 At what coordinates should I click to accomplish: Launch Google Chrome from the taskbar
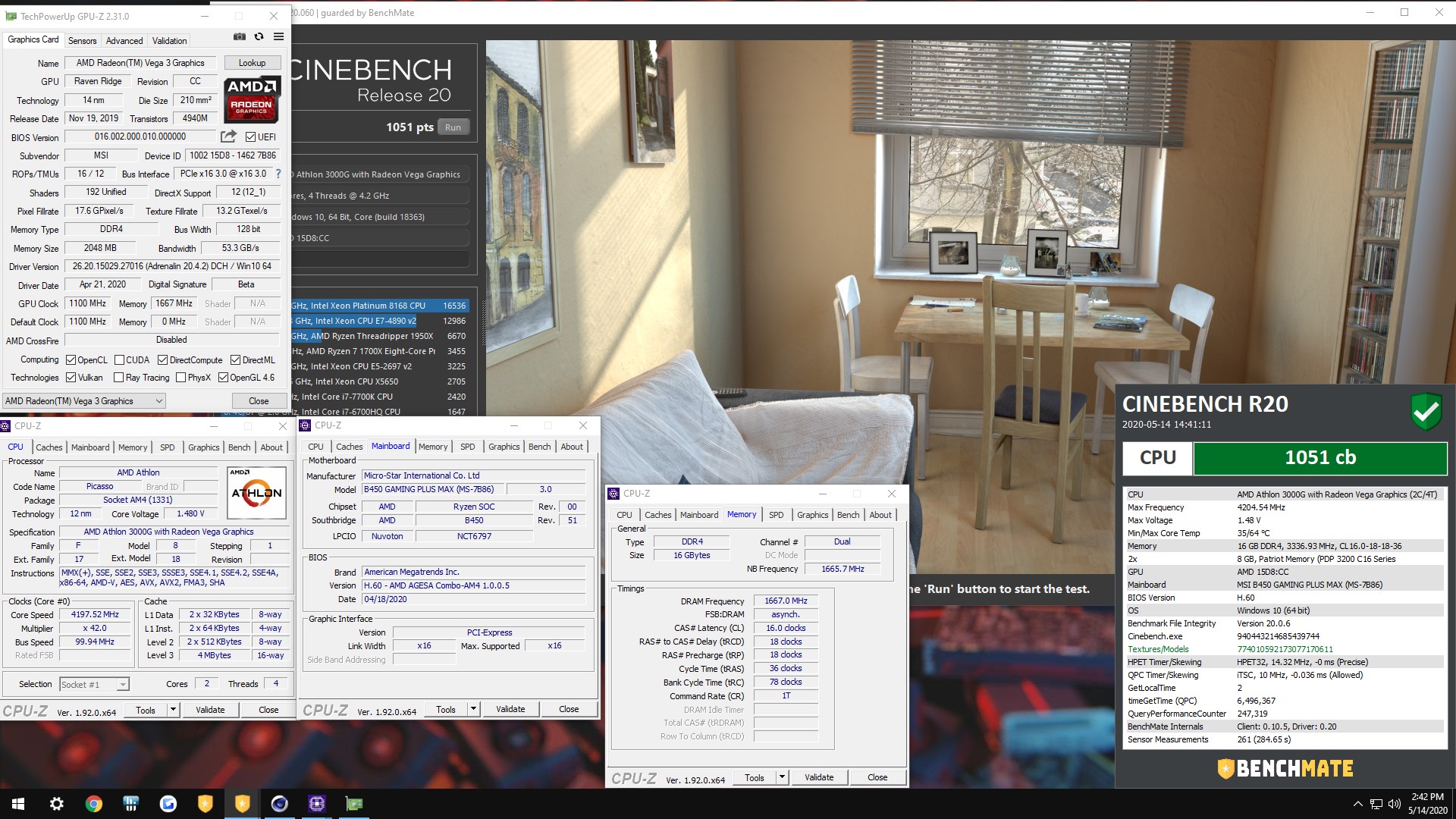point(93,804)
